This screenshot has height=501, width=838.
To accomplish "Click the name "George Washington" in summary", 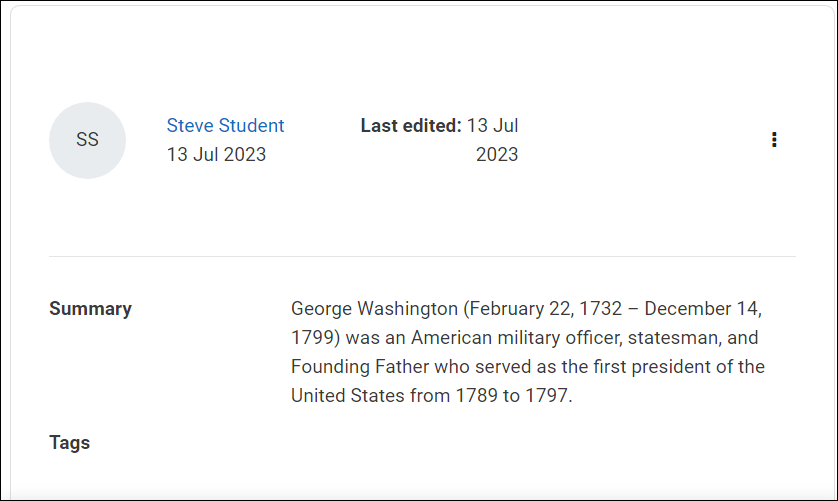I will [374, 309].
